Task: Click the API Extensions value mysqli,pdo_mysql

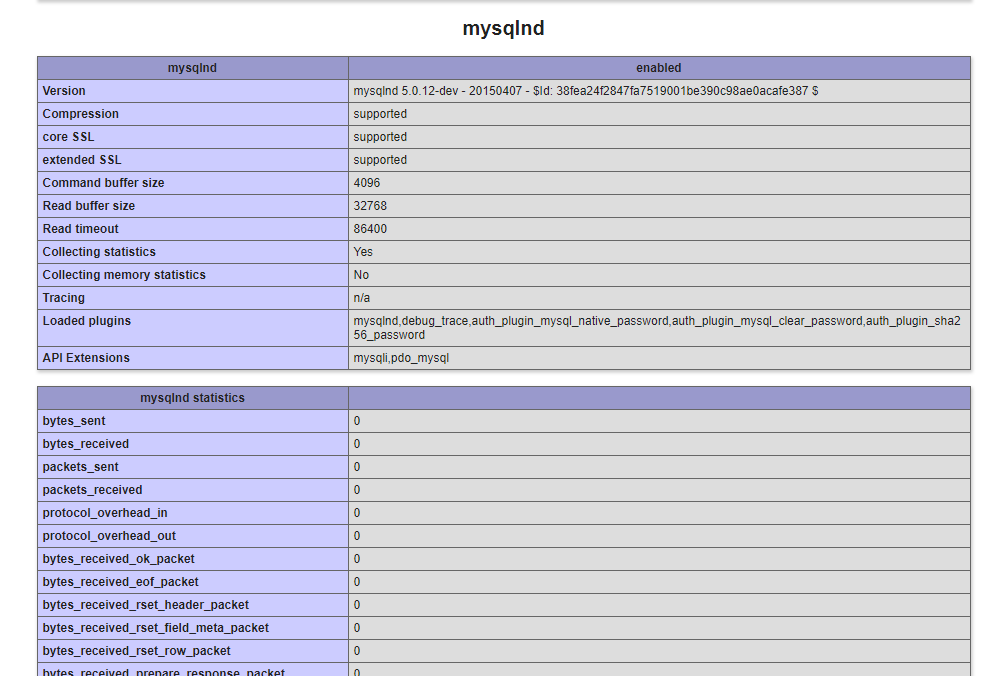Action: pos(401,358)
